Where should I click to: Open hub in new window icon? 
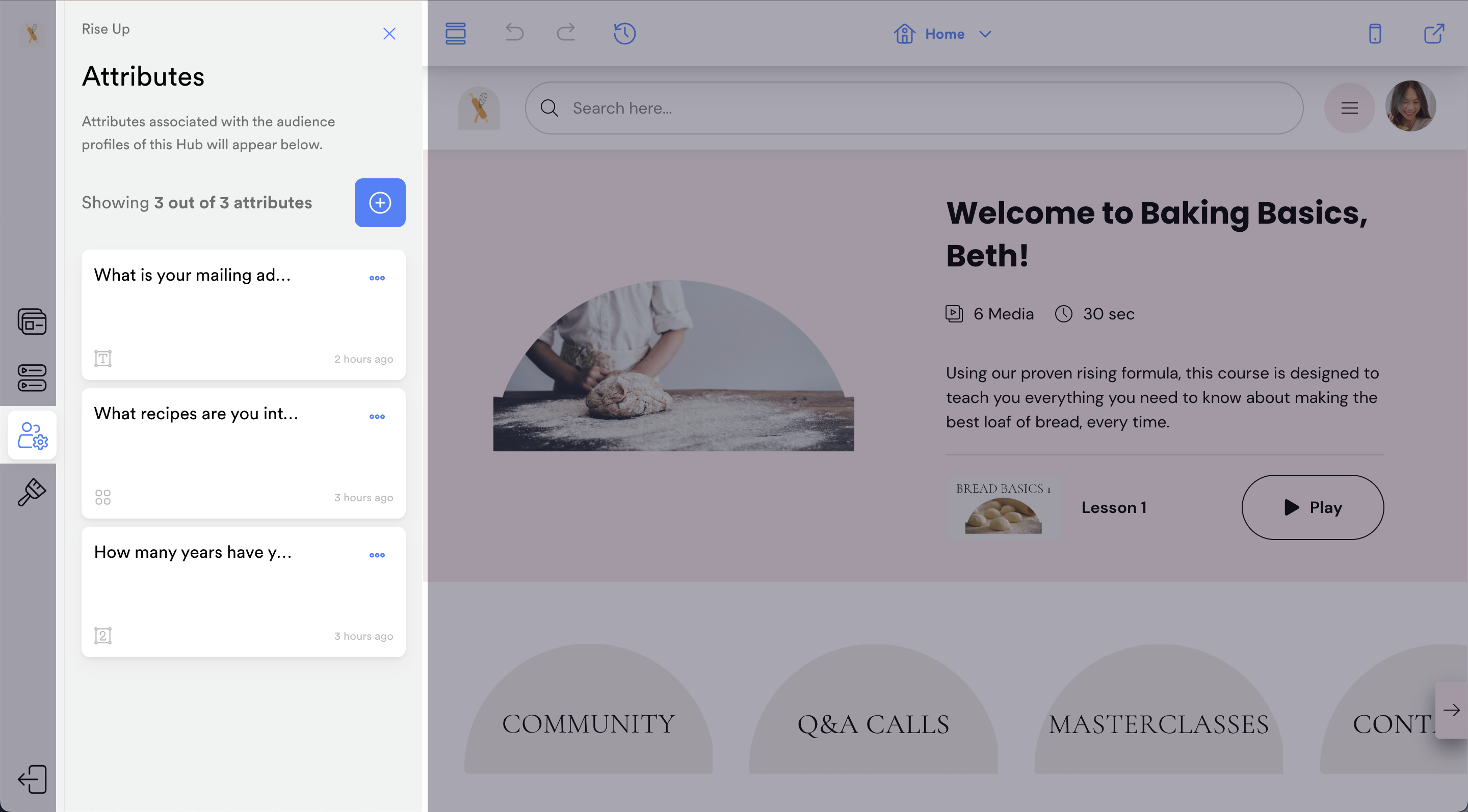click(x=1433, y=34)
